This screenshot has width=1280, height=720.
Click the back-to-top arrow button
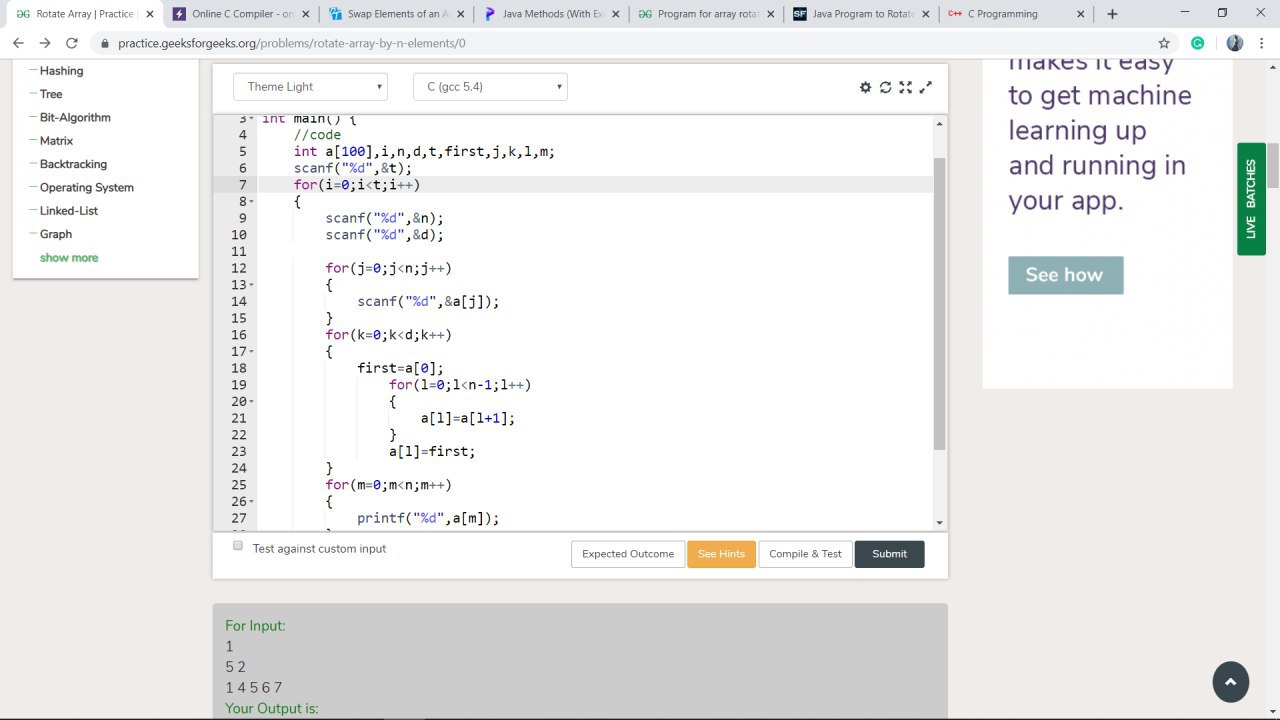[1231, 682]
